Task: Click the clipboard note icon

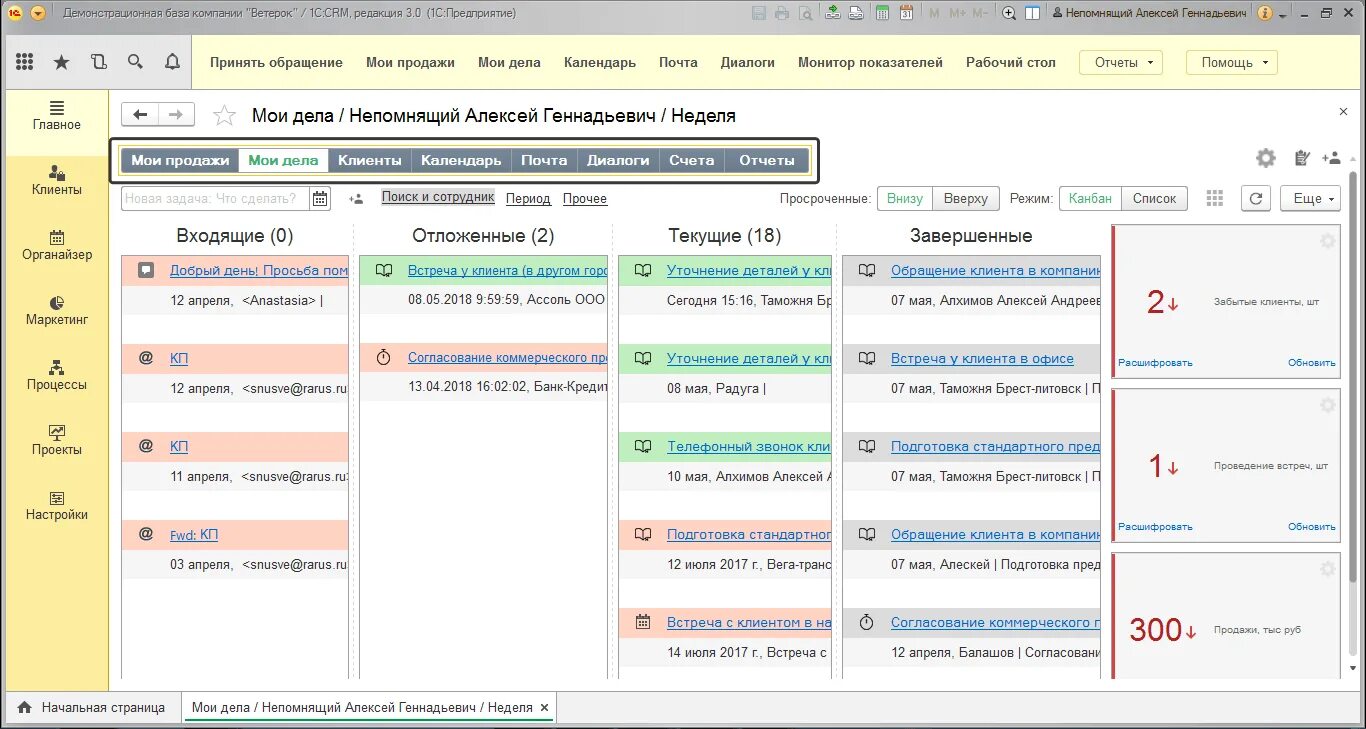Action: (1301, 158)
